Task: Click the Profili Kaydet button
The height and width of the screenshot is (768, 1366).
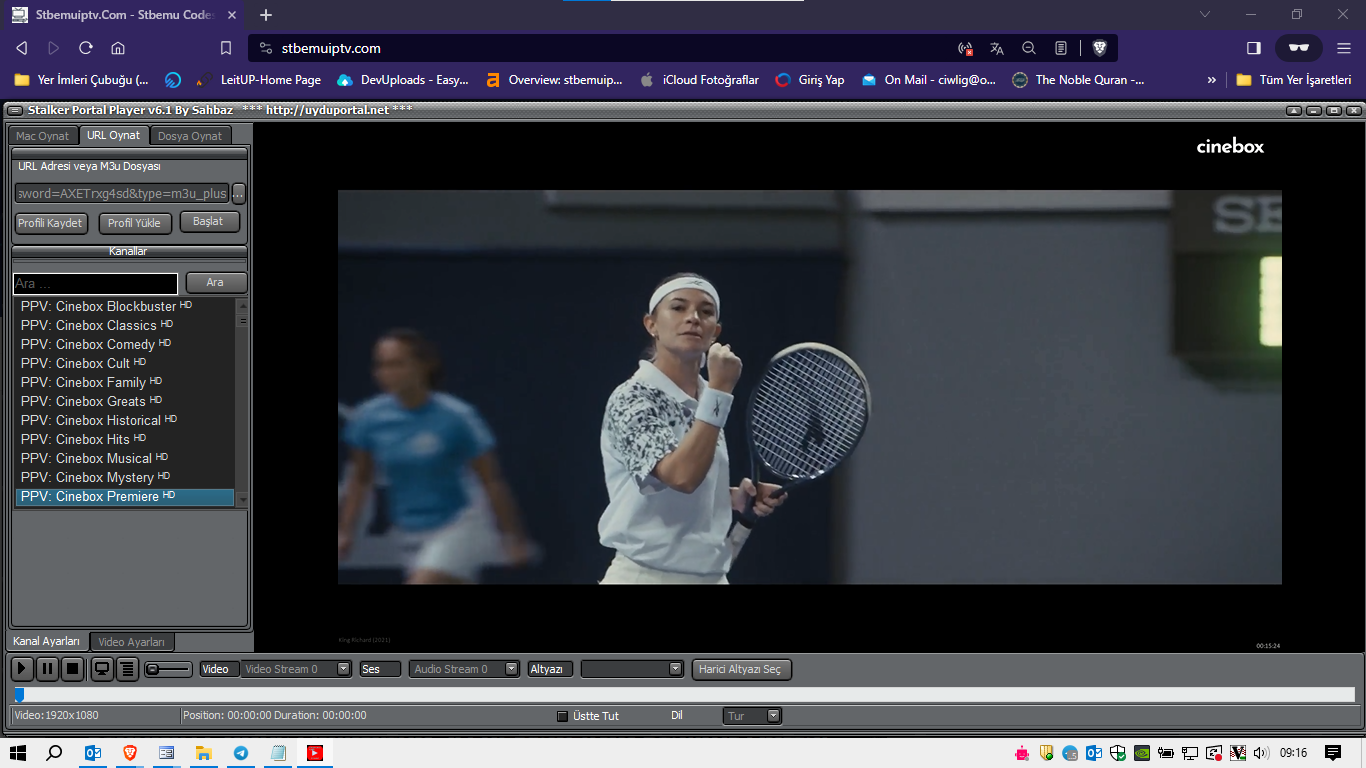Action: click(x=51, y=223)
